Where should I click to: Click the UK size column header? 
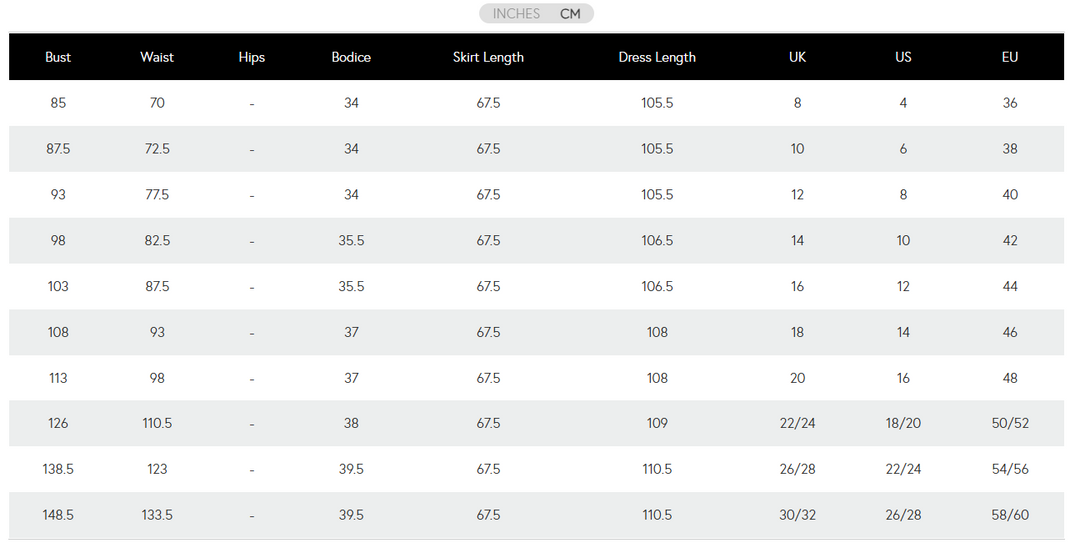(x=797, y=57)
